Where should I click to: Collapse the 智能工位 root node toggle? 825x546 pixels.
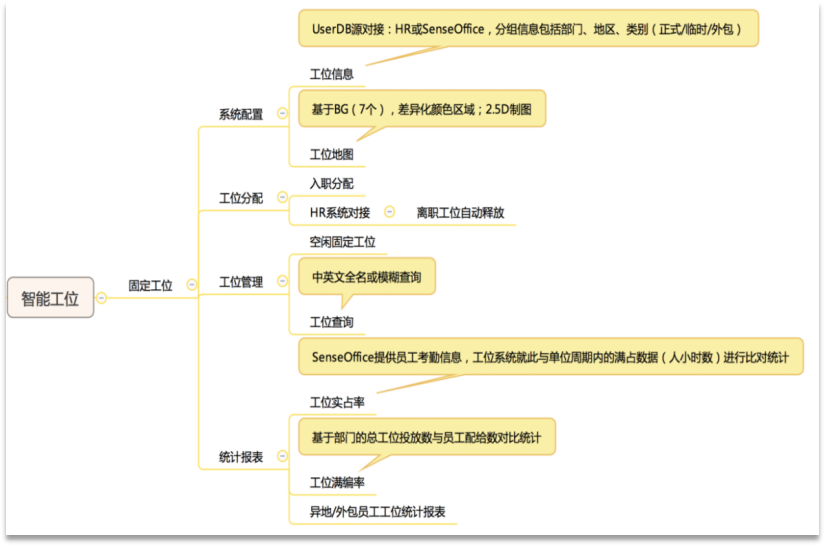tap(102, 298)
